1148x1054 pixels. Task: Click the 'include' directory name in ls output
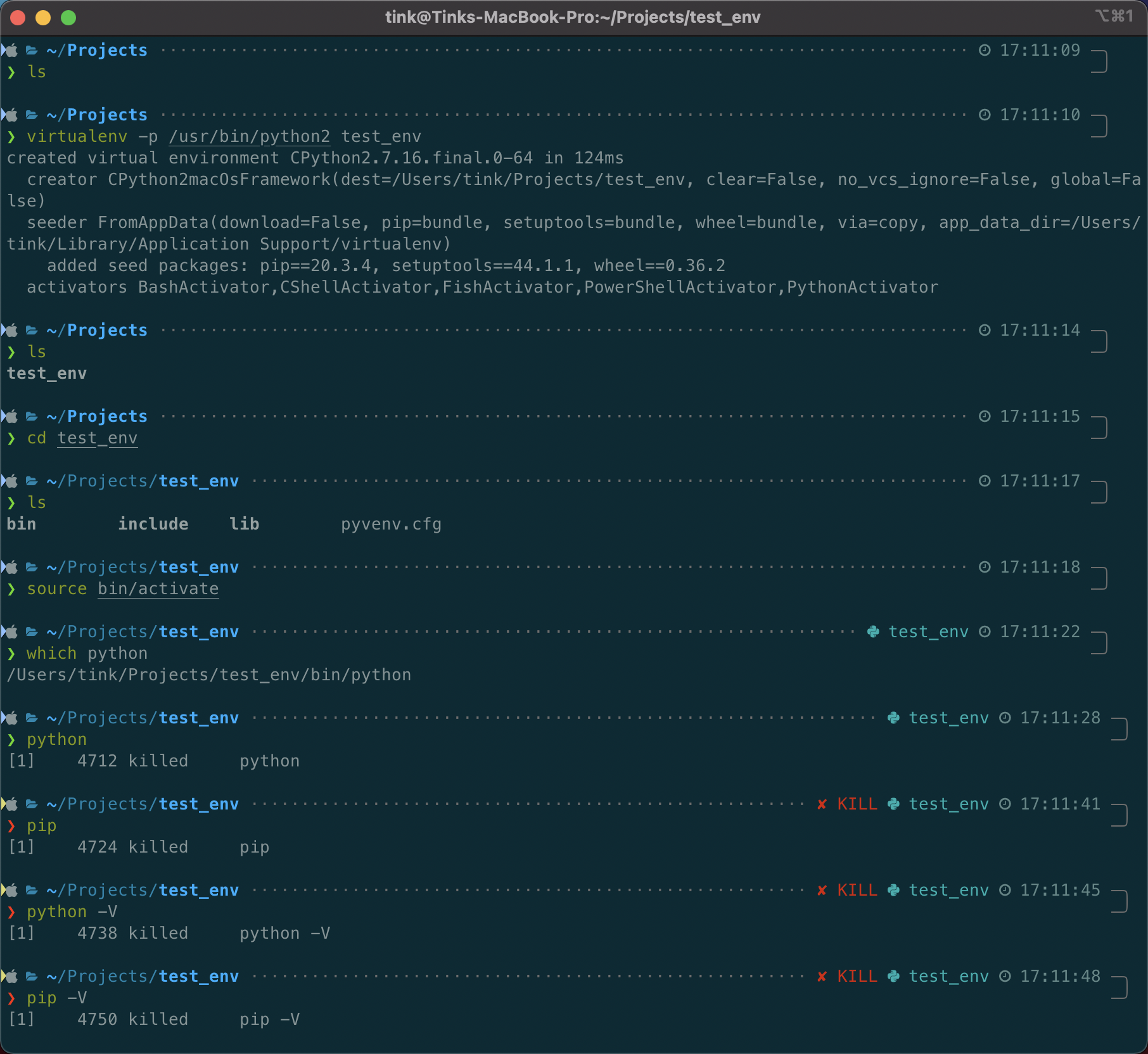153,524
